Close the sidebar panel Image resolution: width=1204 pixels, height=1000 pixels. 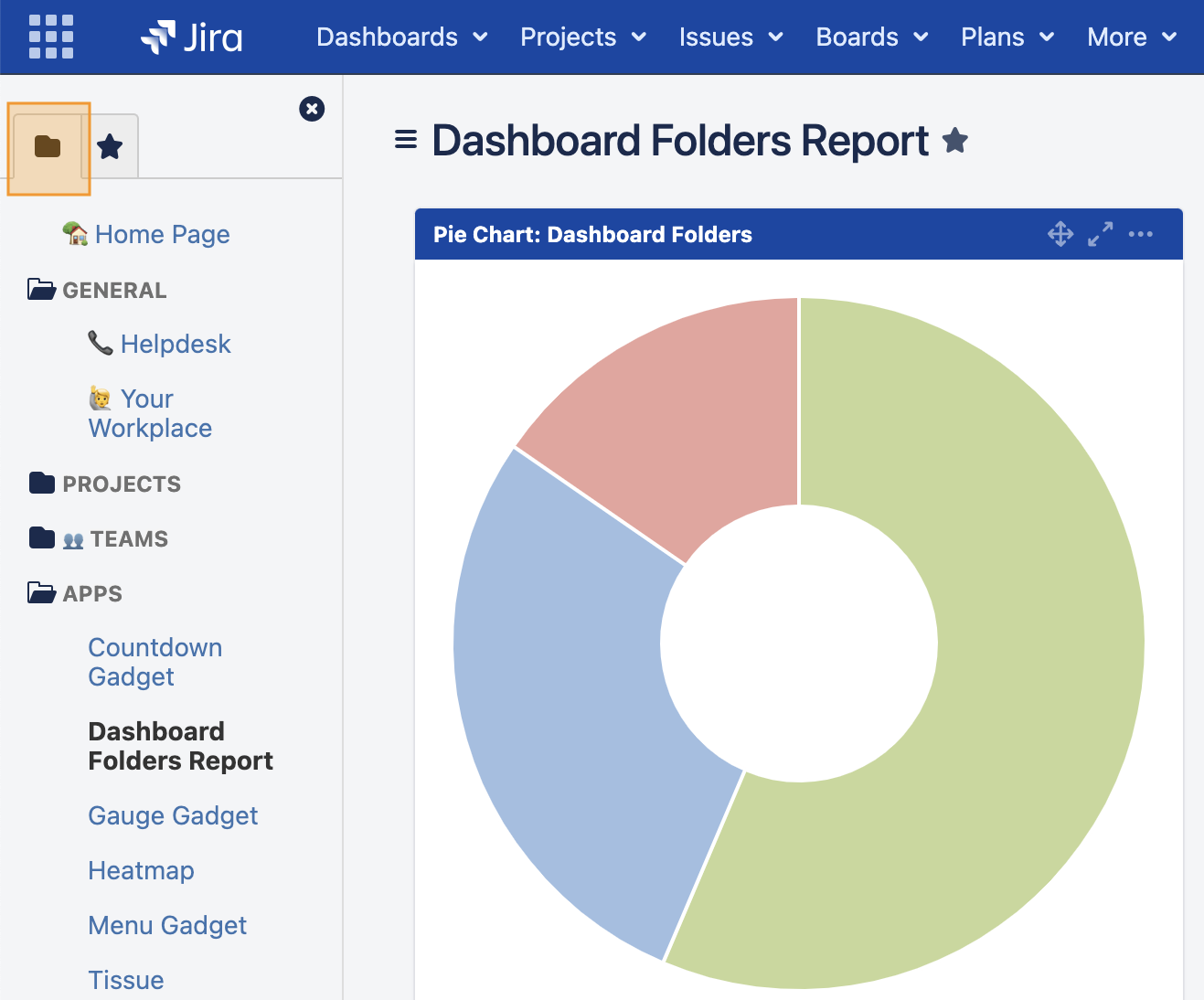coord(312,108)
